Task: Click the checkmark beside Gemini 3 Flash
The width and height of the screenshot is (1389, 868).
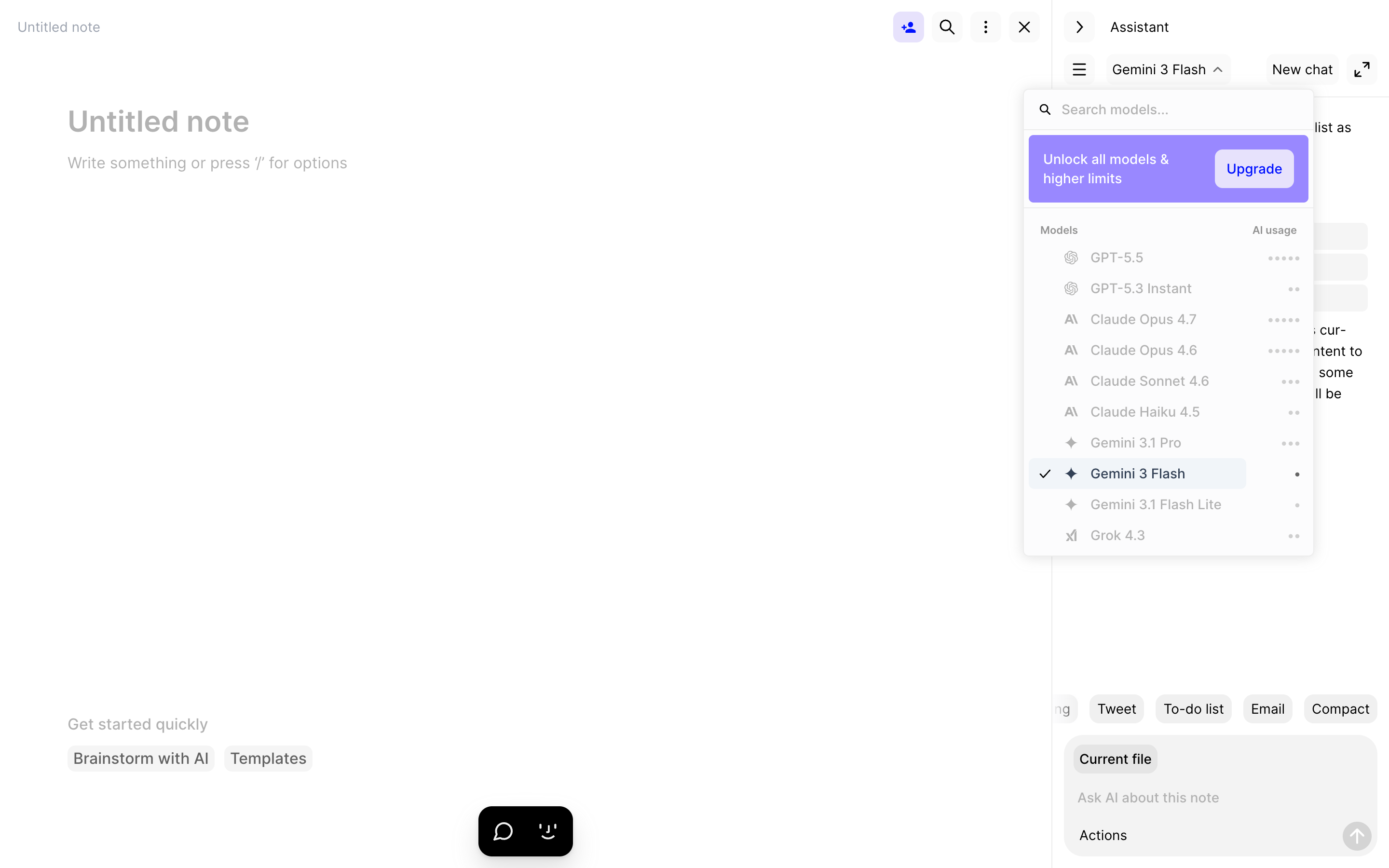Action: tap(1045, 474)
